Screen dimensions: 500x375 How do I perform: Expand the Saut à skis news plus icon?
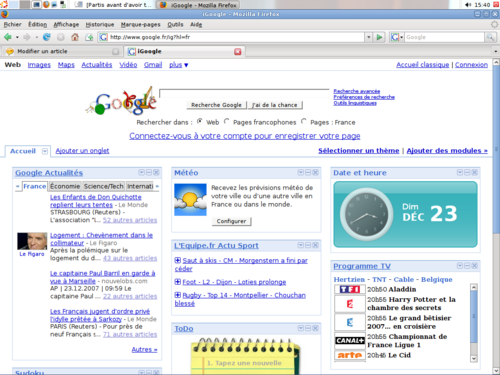(x=178, y=260)
